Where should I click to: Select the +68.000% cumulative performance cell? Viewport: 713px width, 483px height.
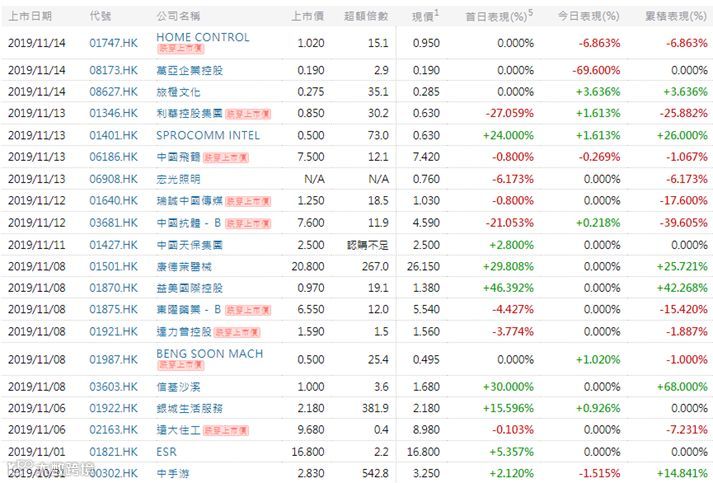tap(682, 387)
